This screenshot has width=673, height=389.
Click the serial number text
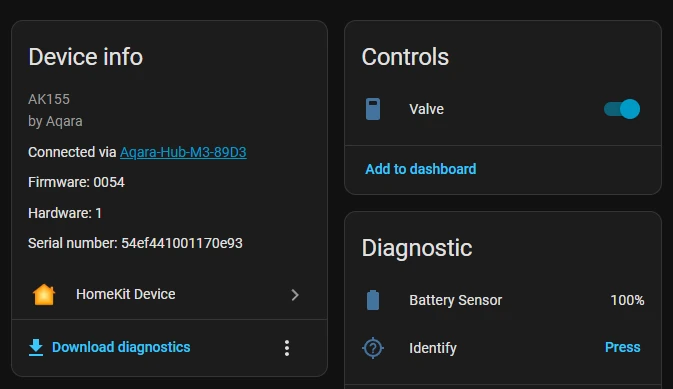point(135,243)
